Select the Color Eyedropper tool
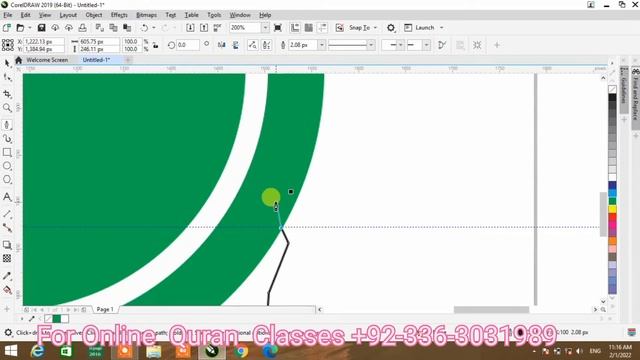 (x=7, y=276)
